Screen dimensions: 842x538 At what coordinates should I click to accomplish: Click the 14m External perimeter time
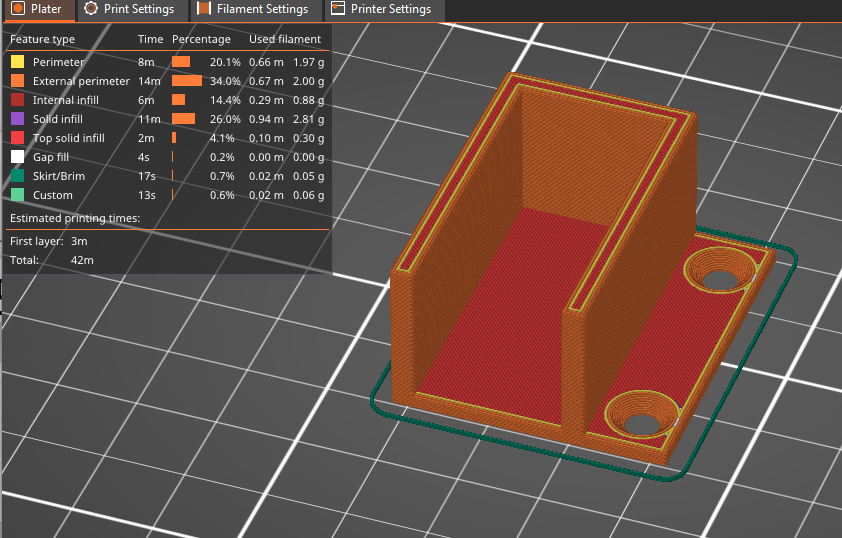149,81
